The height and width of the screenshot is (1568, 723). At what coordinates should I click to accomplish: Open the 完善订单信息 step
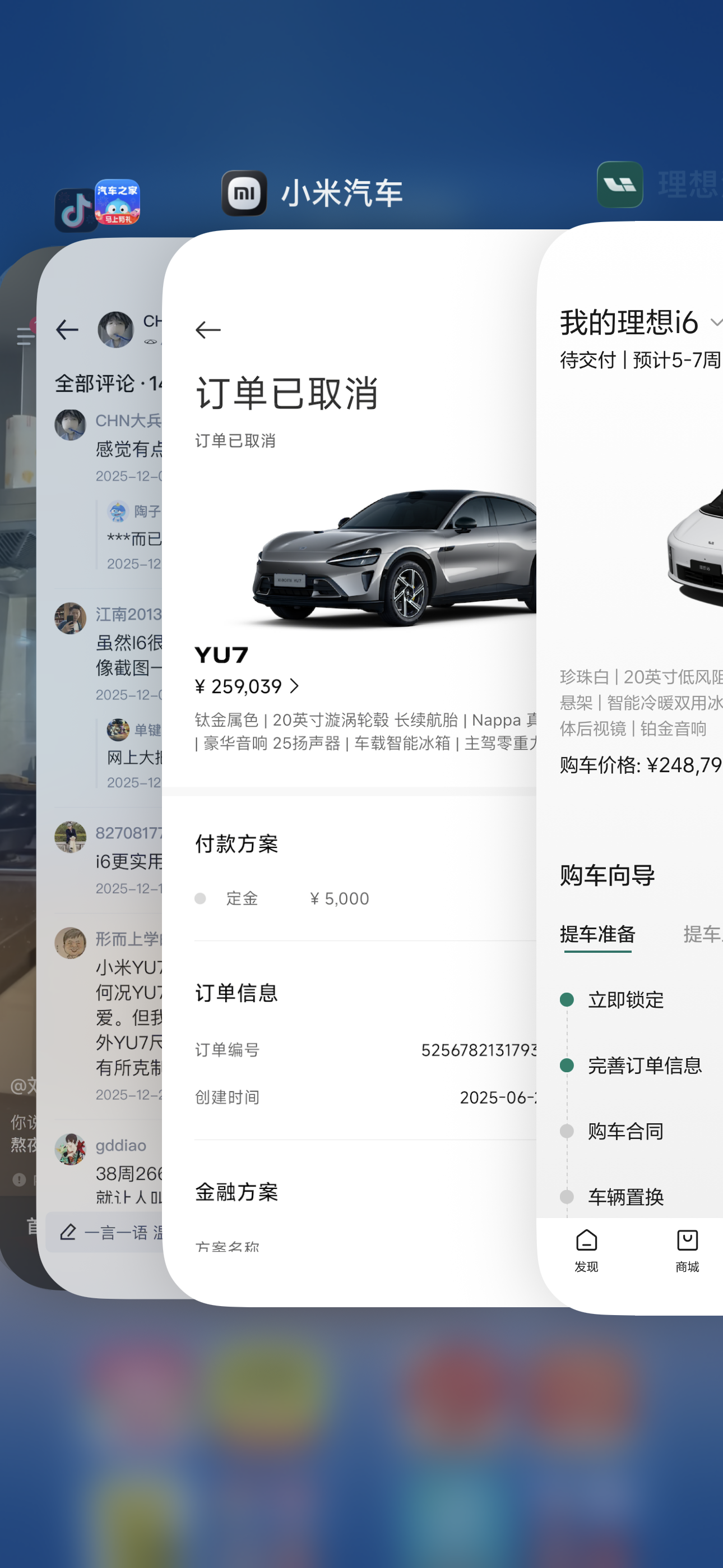pyautogui.click(x=645, y=1065)
